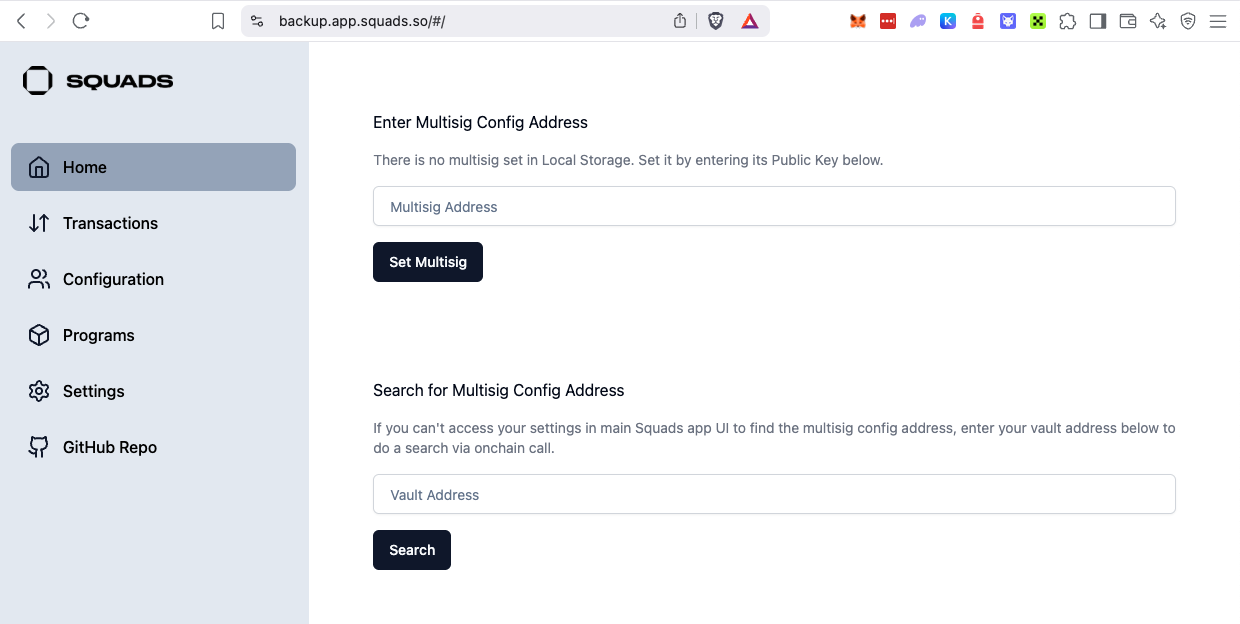
Task: Toggle the browser sidebar panel
Action: pyautogui.click(x=1097, y=21)
